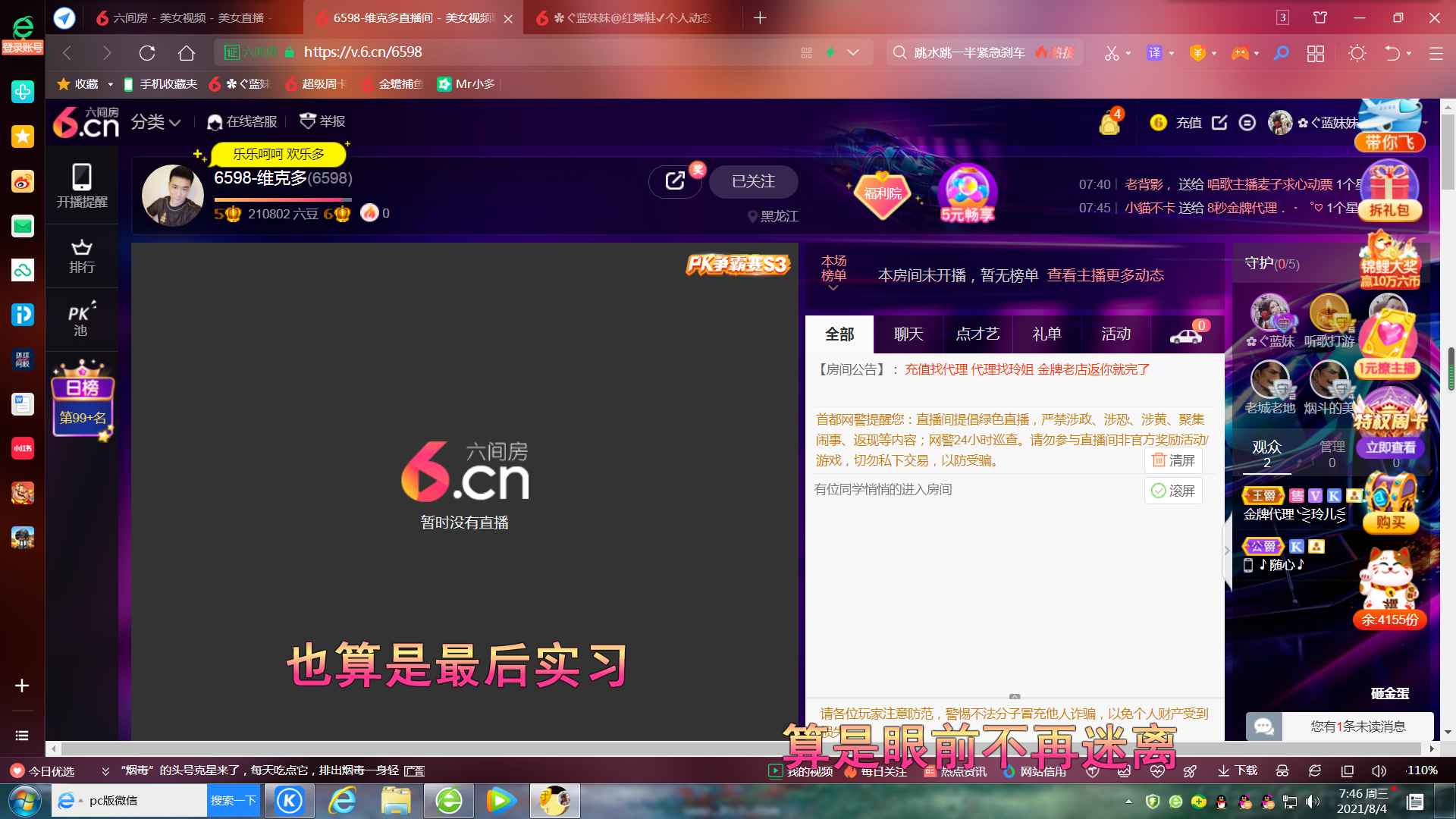Collapse the side panel arrow handle
Viewport: 1456px width, 819px height.
(x=1228, y=551)
